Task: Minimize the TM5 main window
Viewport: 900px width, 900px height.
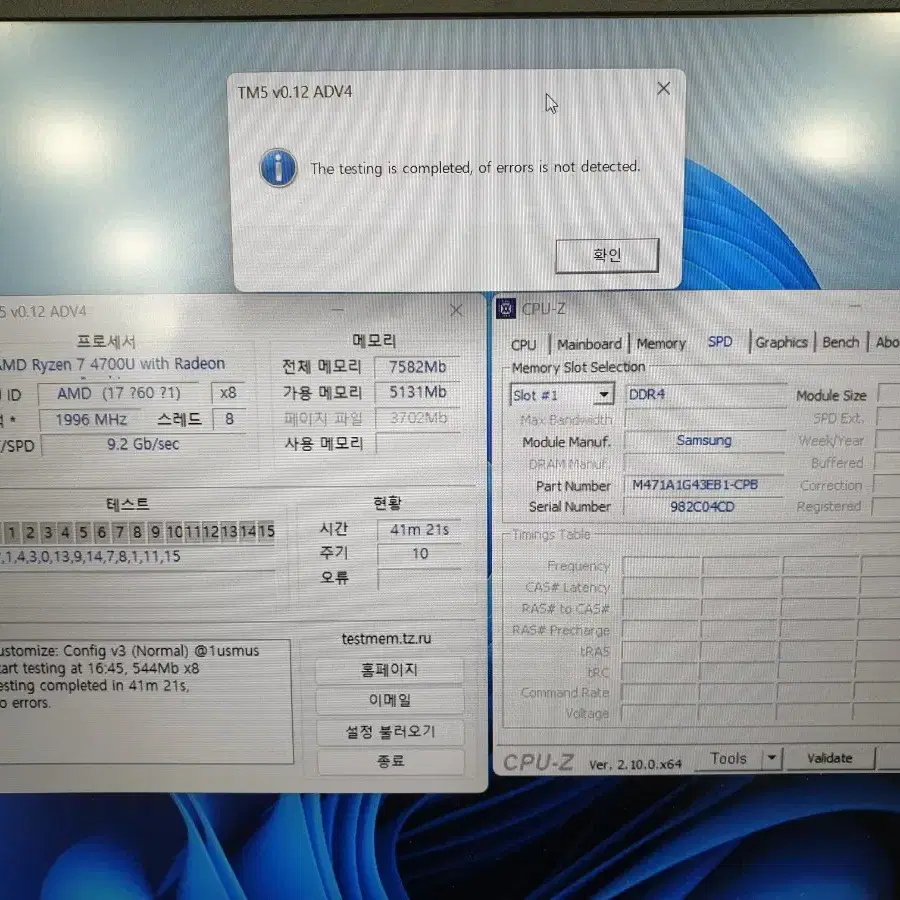Action: [x=338, y=311]
